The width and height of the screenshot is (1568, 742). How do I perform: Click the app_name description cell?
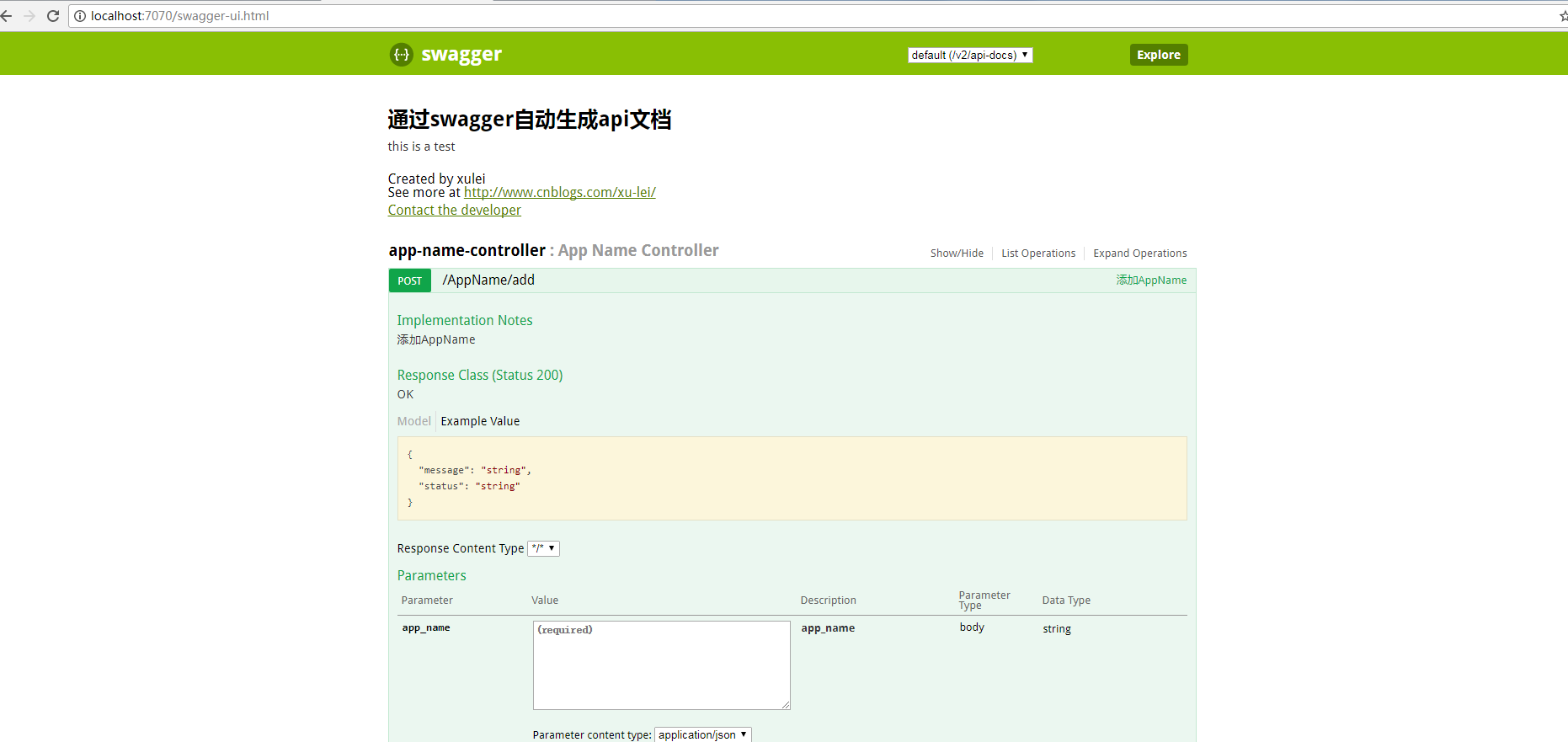click(828, 627)
